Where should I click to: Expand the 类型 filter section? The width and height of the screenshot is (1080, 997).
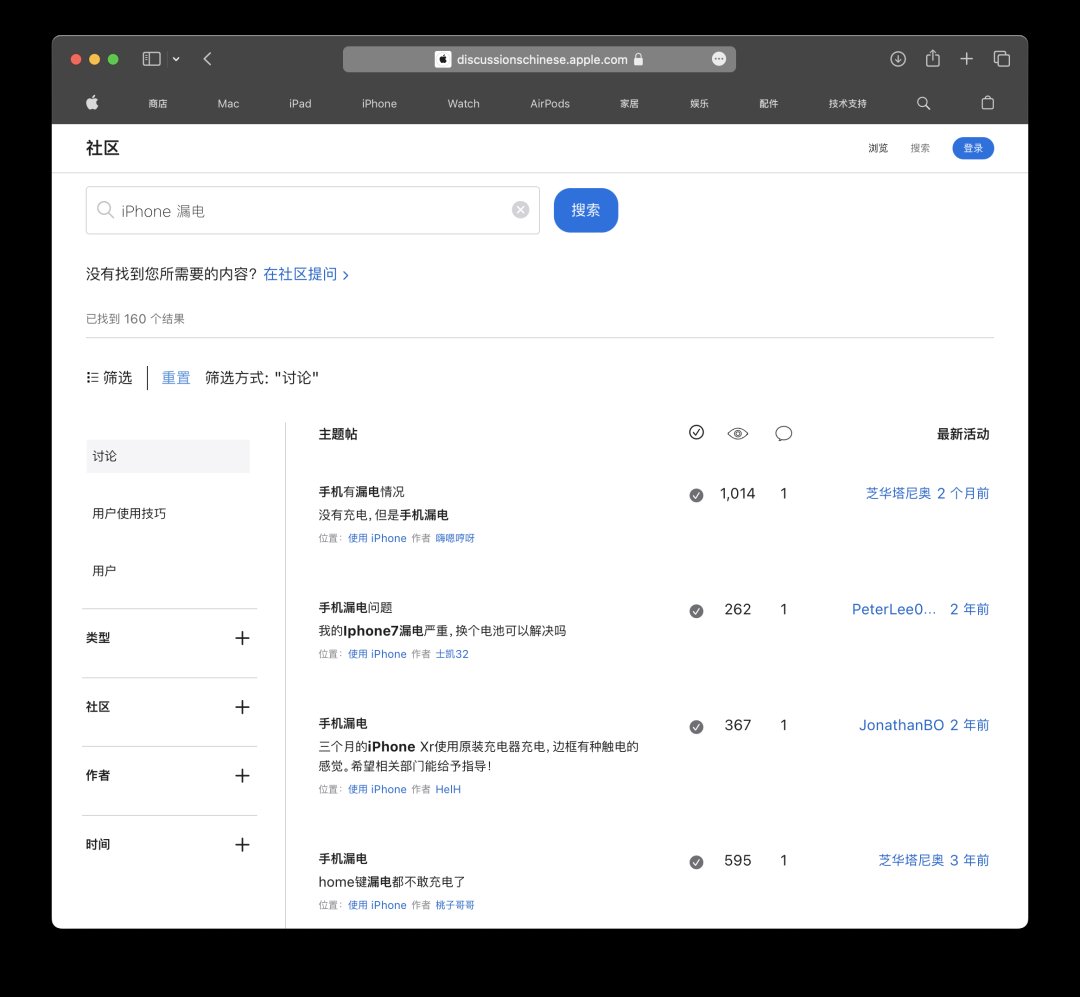coord(242,638)
